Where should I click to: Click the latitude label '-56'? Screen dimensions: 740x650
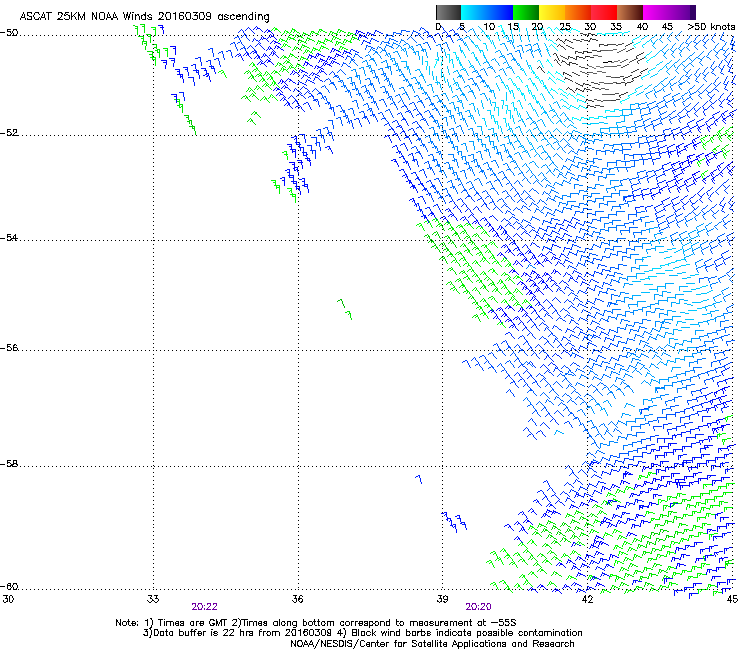[x=9, y=348]
